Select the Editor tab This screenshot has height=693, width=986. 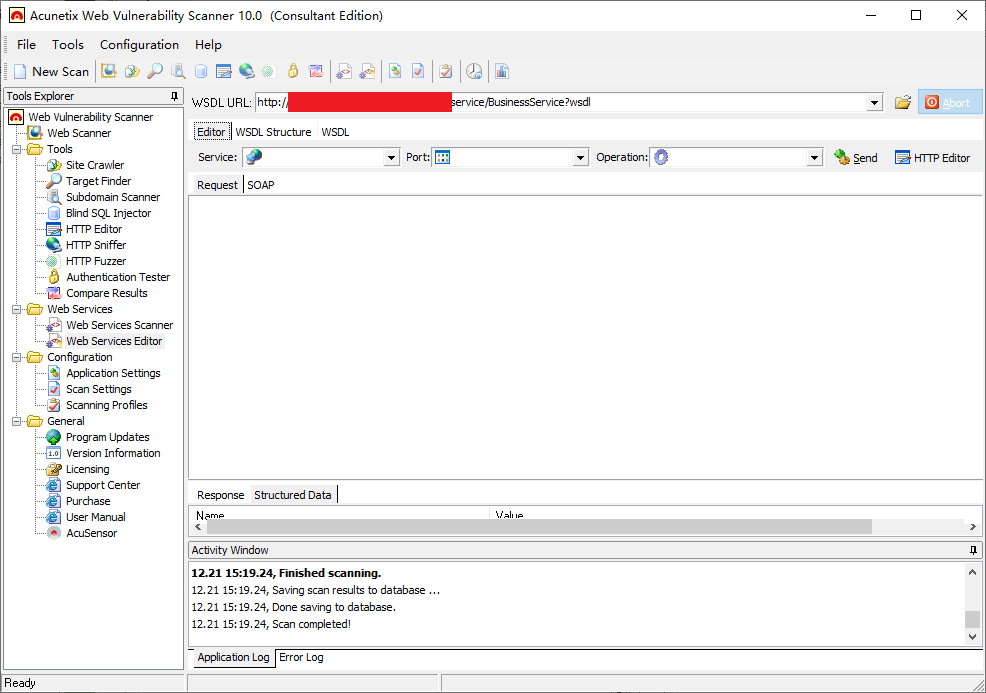211,132
